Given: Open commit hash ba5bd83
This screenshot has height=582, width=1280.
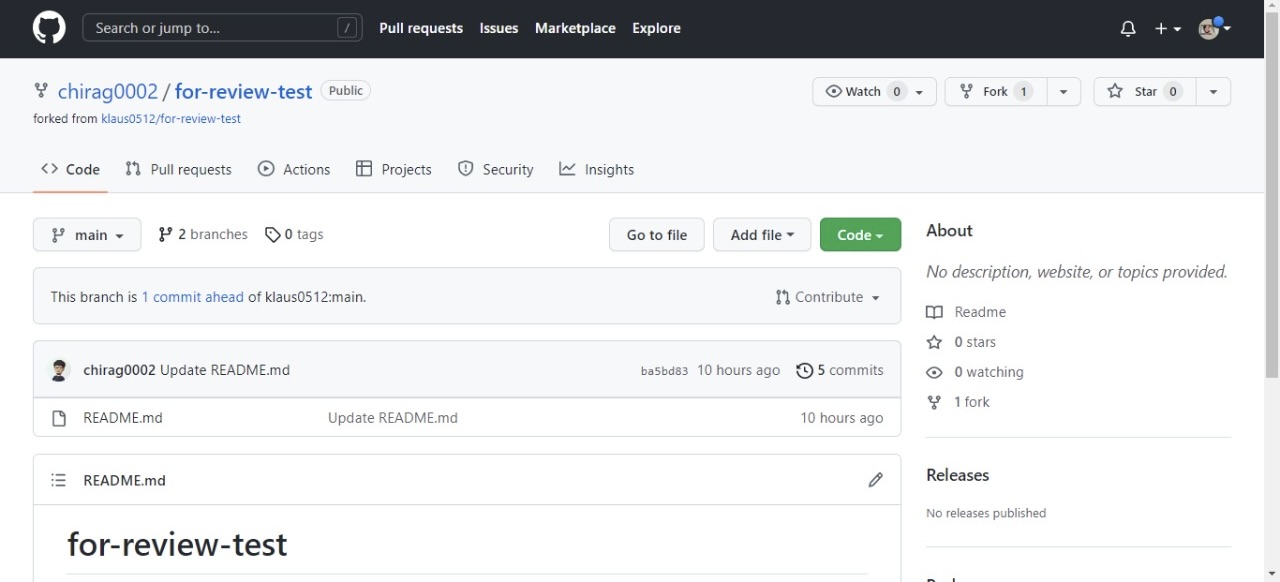Looking at the screenshot, I should tap(664, 371).
